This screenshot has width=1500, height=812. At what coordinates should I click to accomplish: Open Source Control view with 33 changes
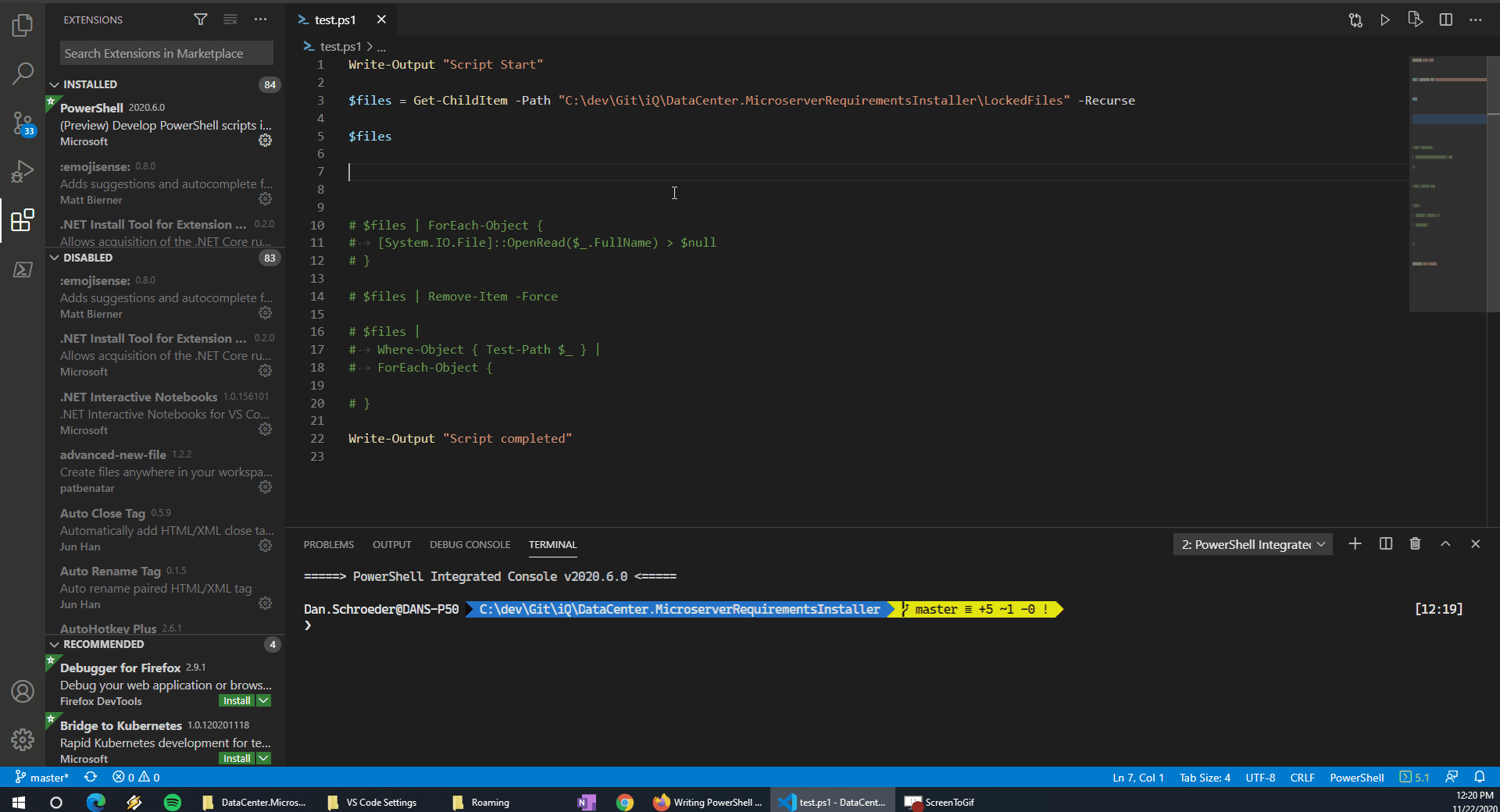(23, 123)
